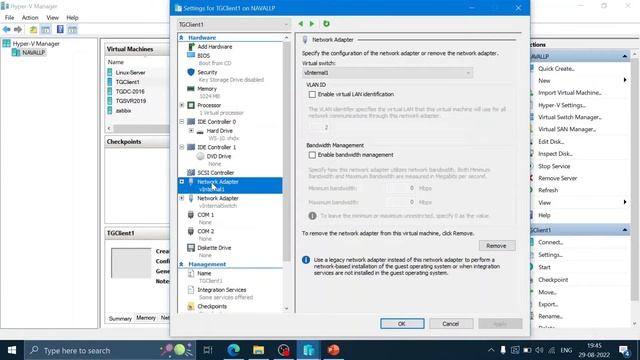Enable virtual LAN identification checkbox
Image resolution: width=640 pixels, height=360 pixels.
click(x=312, y=94)
